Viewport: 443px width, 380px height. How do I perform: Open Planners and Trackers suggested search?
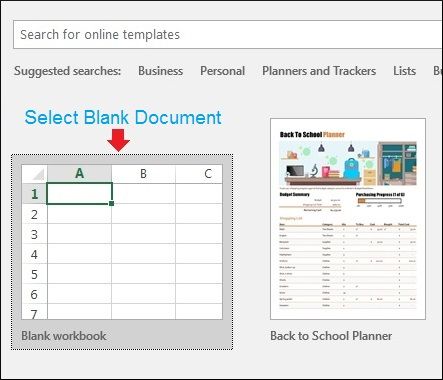click(319, 71)
